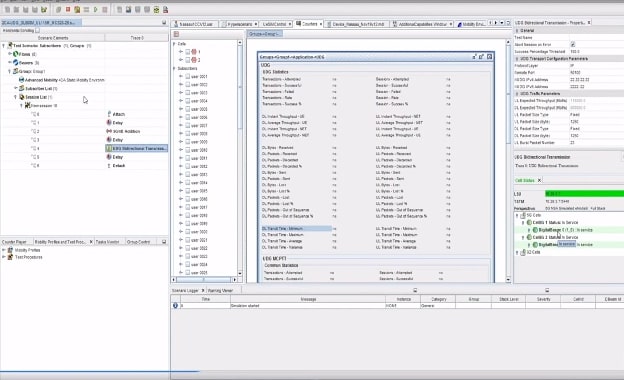Collapse the 5G Cells node in Cell States

tap(517, 215)
